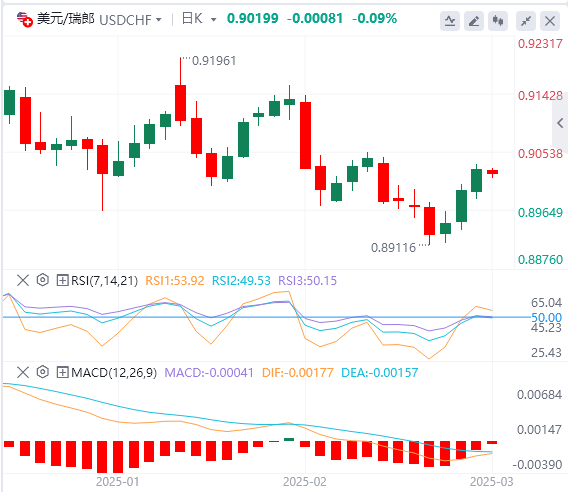Image resolution: width=568 pixels, height=492 pixels.
Task: Open MACD indicator settings gear
Action: [x=43, y=372]
